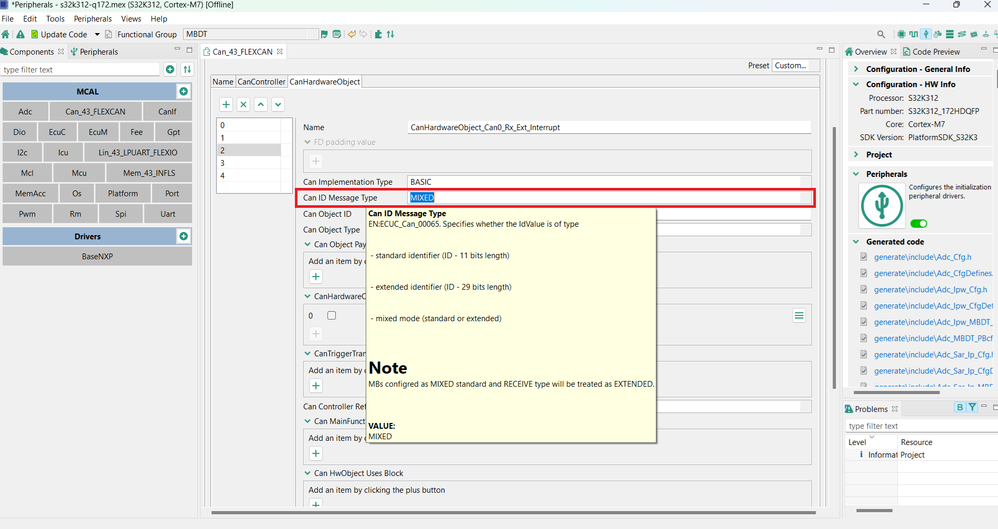Toggle checkbox for Adc_Cfg.h
Viewport: 998px width, 529px height.
pos(864,257)
